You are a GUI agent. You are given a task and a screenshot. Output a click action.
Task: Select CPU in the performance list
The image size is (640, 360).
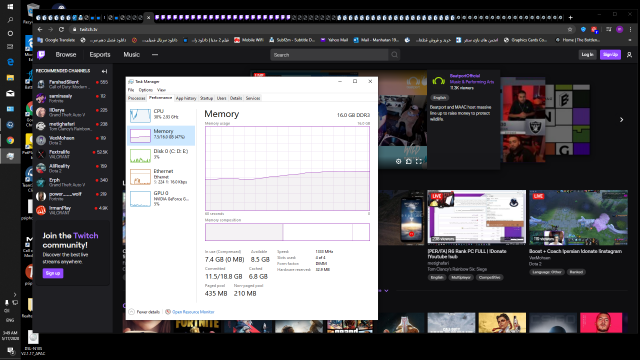(161, 116)
